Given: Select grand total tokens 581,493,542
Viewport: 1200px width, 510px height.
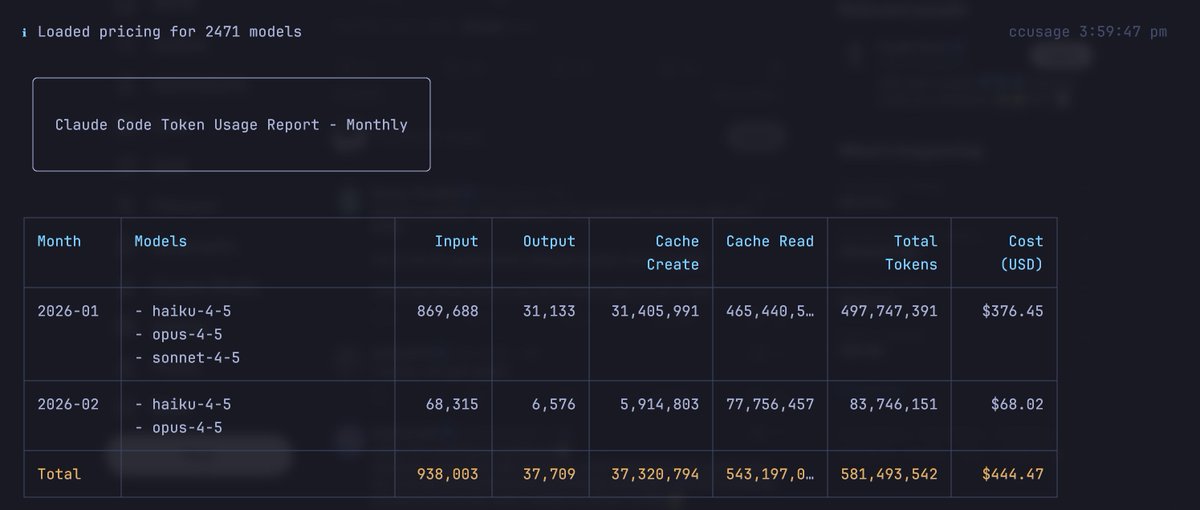Looking at the screenshot, I should (x=889, y=474).
